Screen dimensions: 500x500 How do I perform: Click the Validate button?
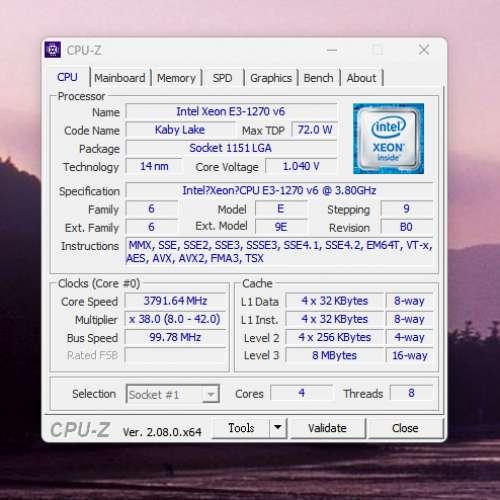point(328,428)
